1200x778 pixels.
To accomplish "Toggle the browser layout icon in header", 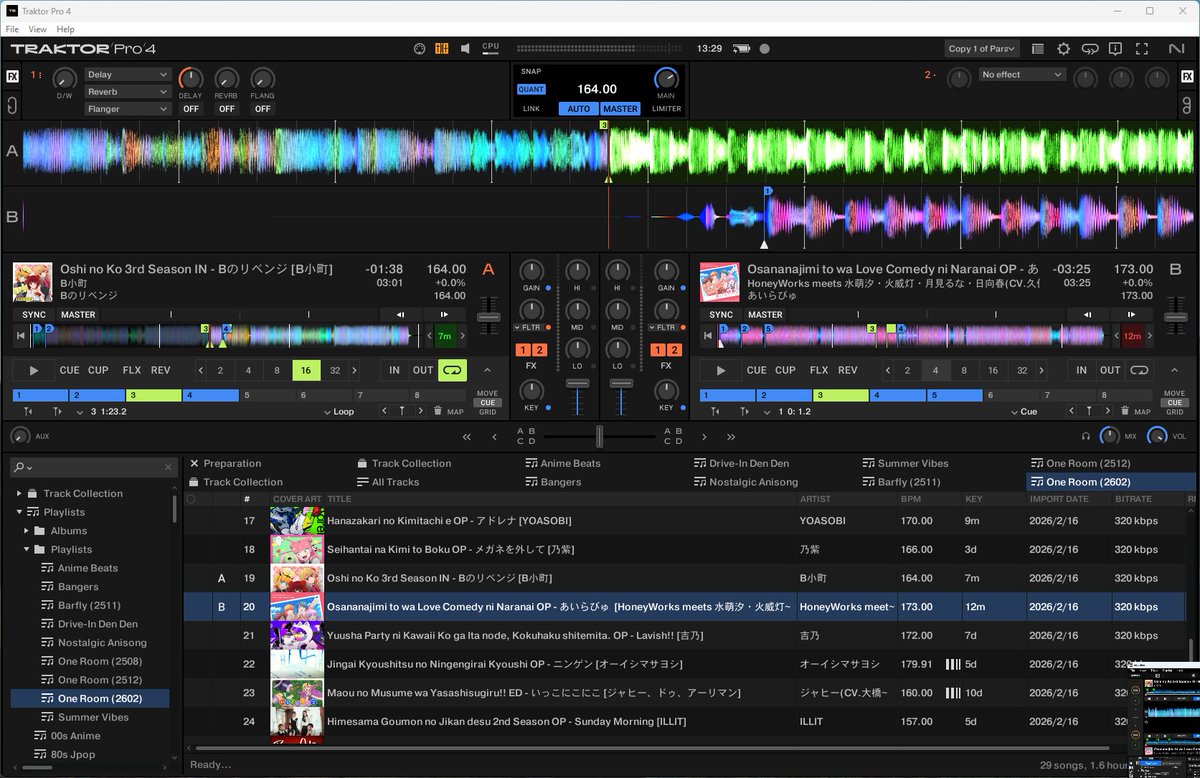I will point(1037,48).
